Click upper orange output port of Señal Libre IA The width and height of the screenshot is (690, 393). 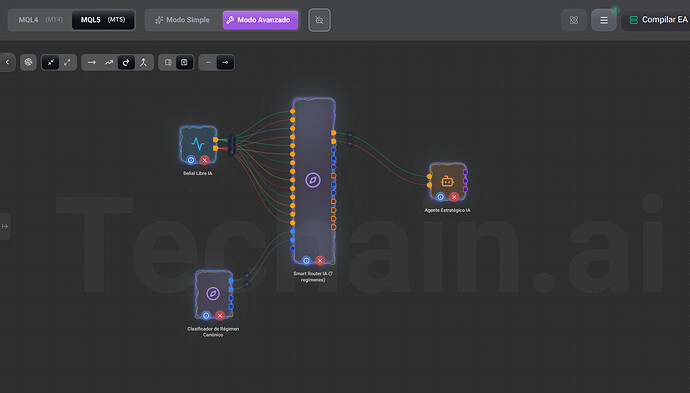216,140
